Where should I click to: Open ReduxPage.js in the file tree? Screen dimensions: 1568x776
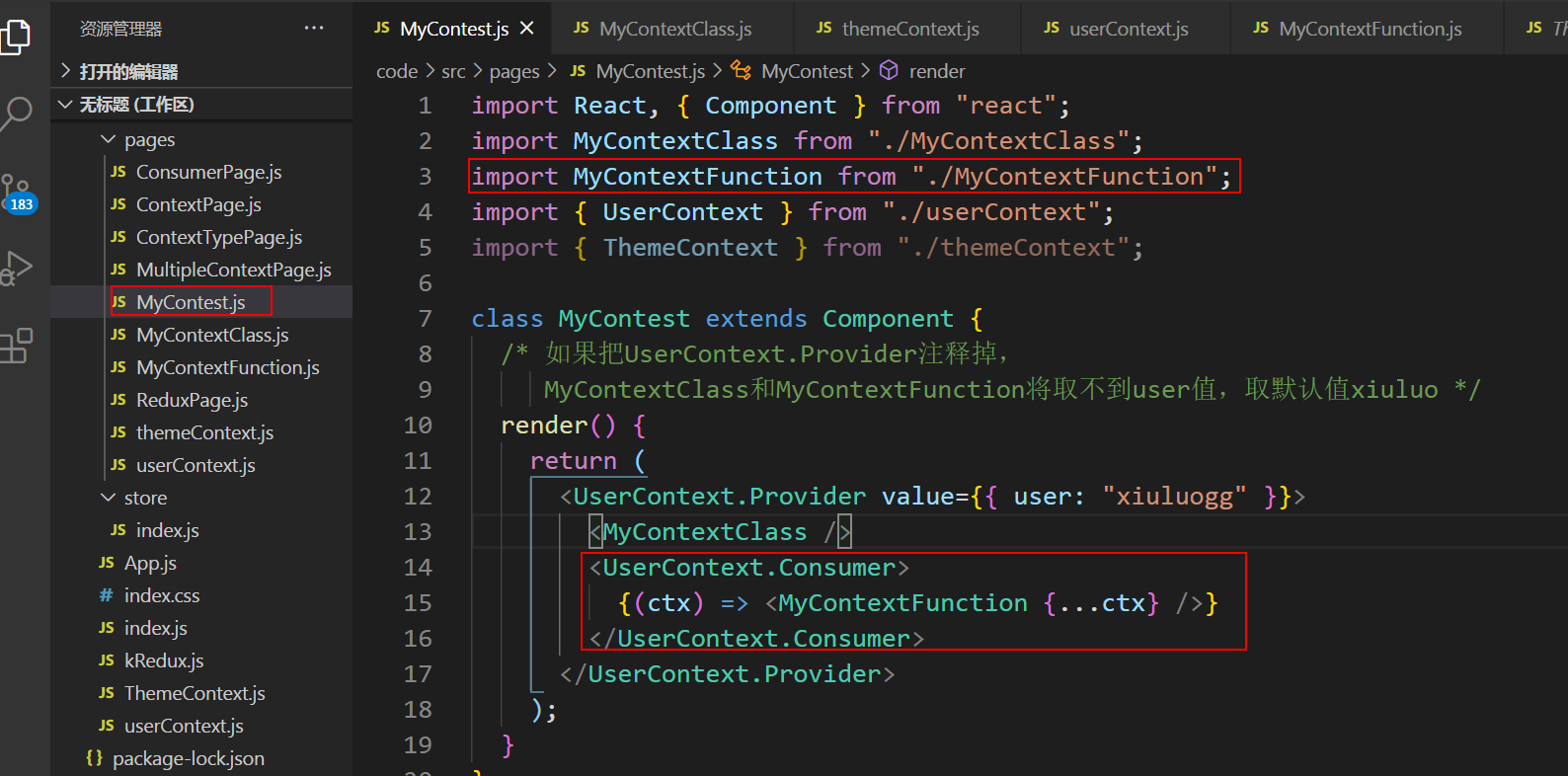tap(192, 400)
